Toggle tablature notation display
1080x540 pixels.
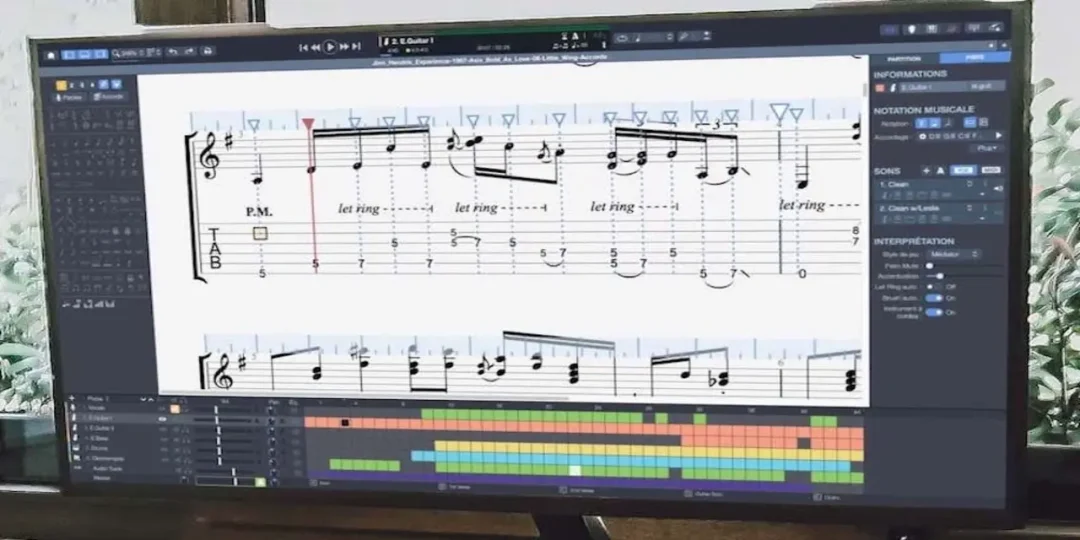[x=933, y=123]
